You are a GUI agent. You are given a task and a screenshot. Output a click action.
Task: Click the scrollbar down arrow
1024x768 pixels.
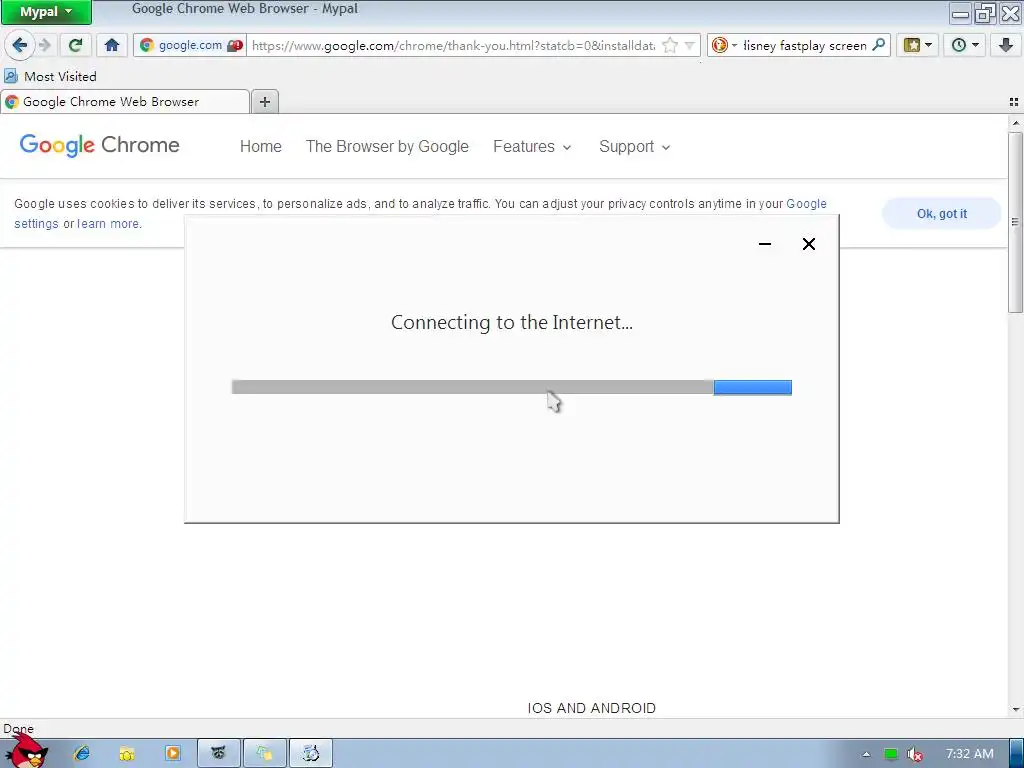click(1015, 709)
